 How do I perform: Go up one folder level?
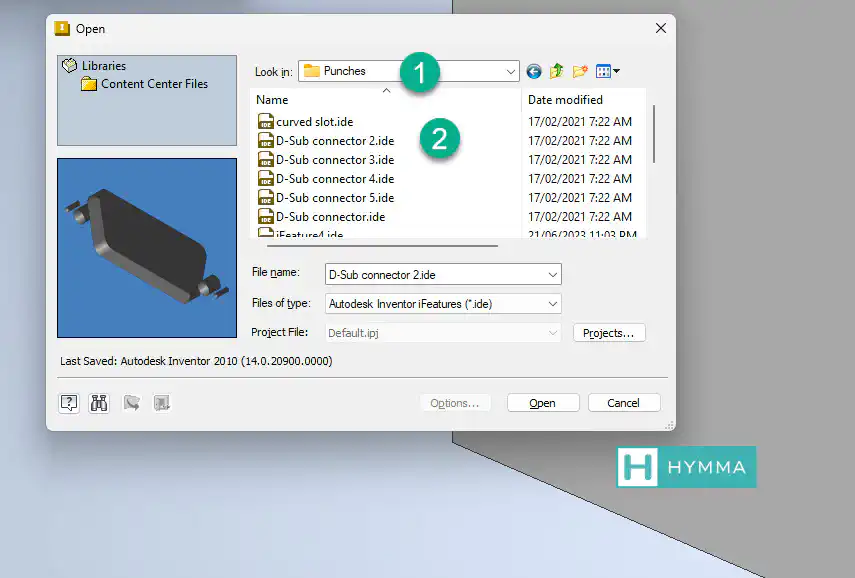pos(556,71)
